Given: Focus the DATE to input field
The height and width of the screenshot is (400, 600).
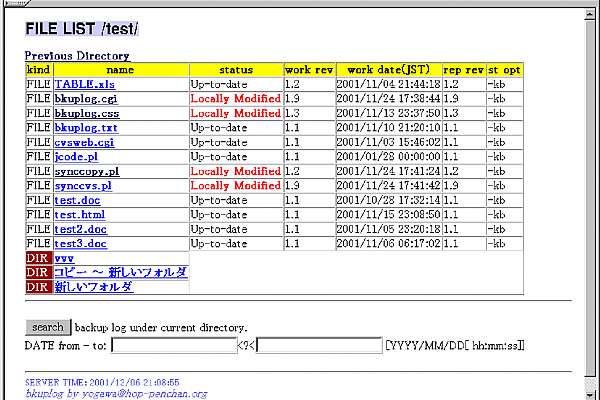Looking at the screenshot, I should click(319, 346).
